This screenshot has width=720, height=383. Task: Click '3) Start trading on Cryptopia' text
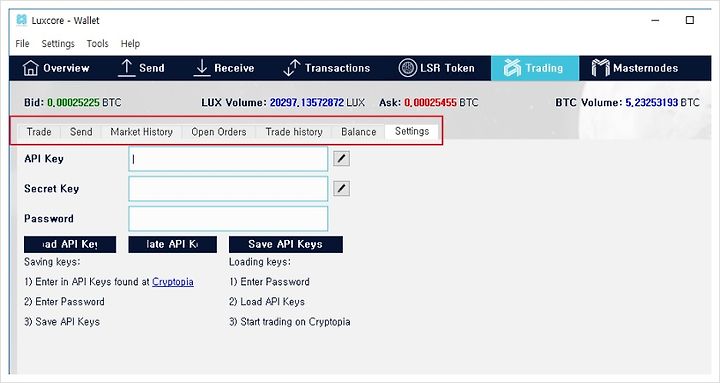pyautogui.click(x=290, y=321)
